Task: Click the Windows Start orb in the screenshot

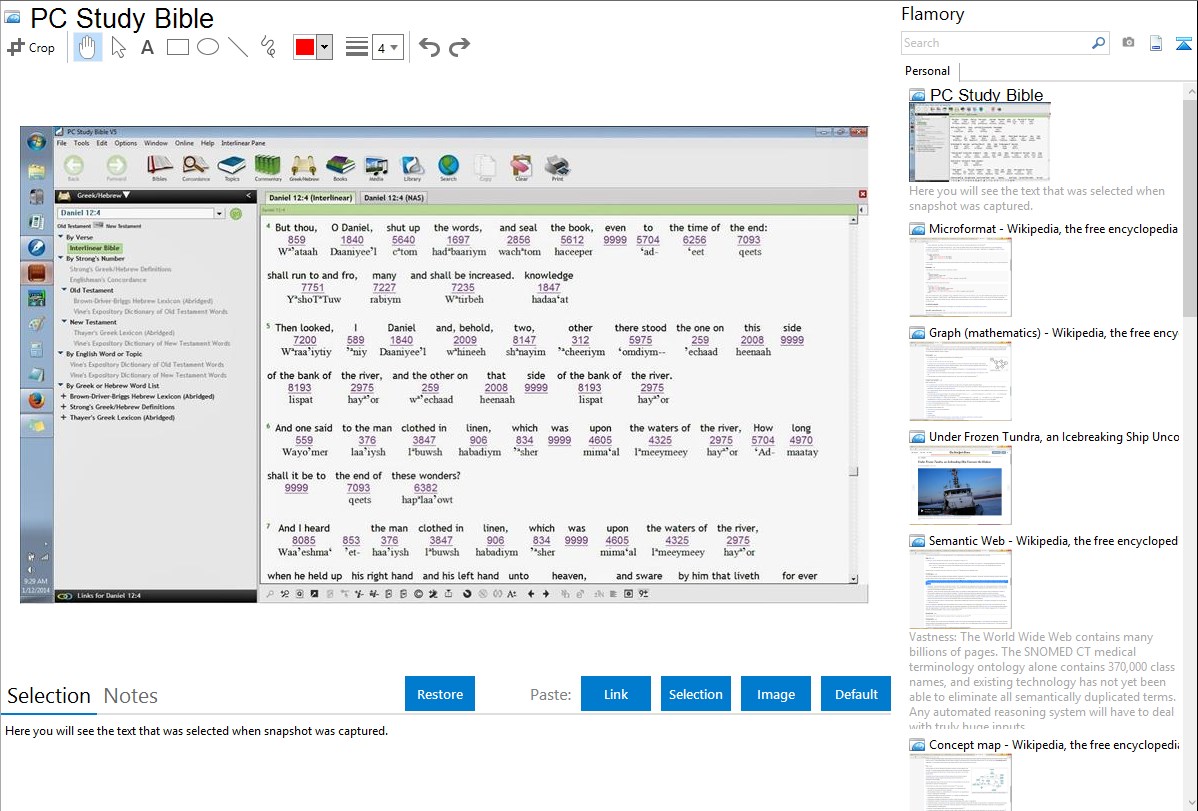Action: 36,142
